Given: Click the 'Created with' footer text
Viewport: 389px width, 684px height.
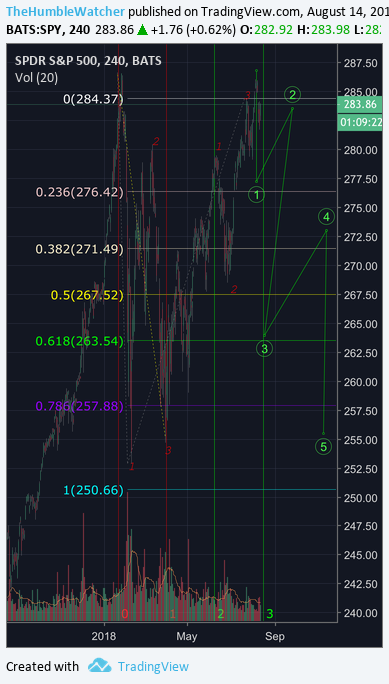Looking at the screenshot, I should [42, 667].
